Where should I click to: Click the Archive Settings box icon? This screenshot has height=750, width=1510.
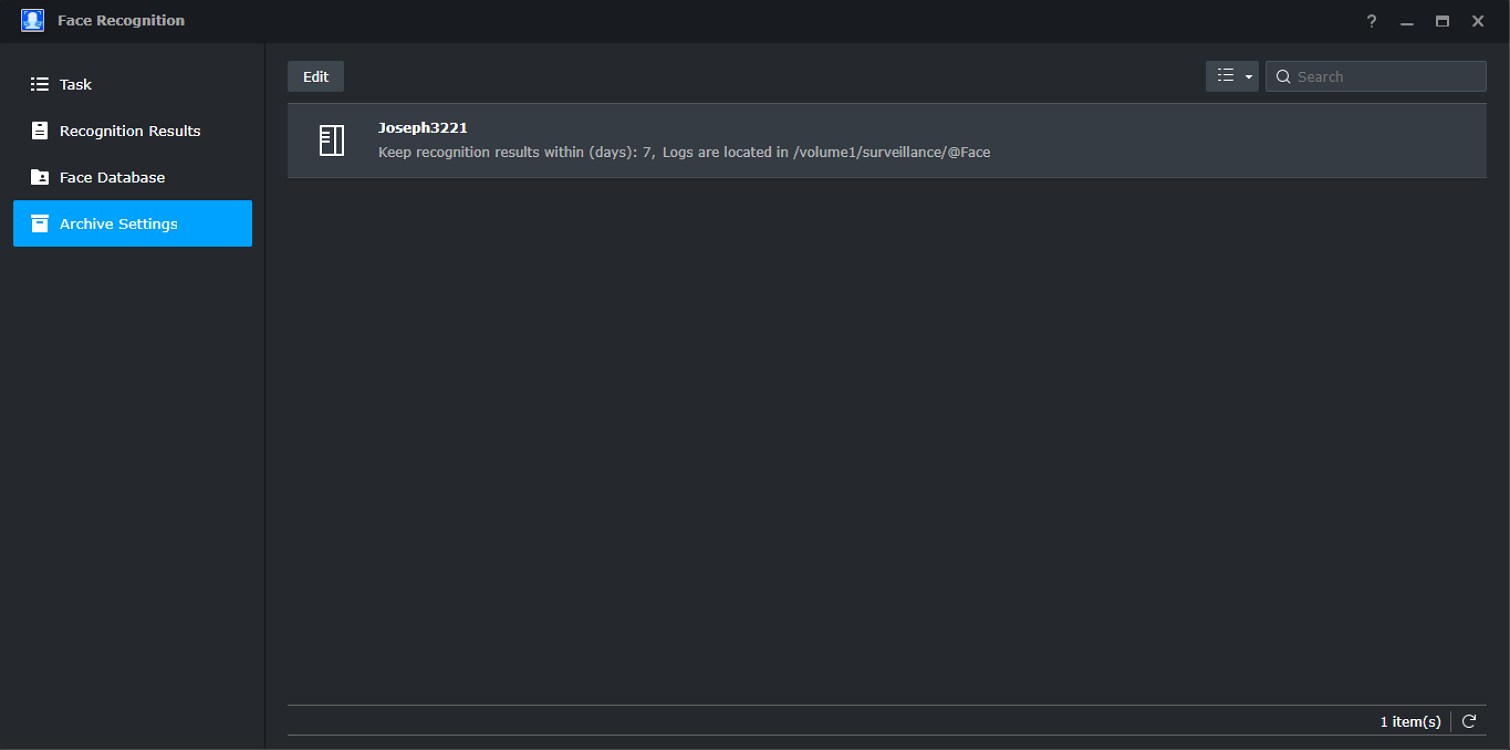(x=40, y=224)
